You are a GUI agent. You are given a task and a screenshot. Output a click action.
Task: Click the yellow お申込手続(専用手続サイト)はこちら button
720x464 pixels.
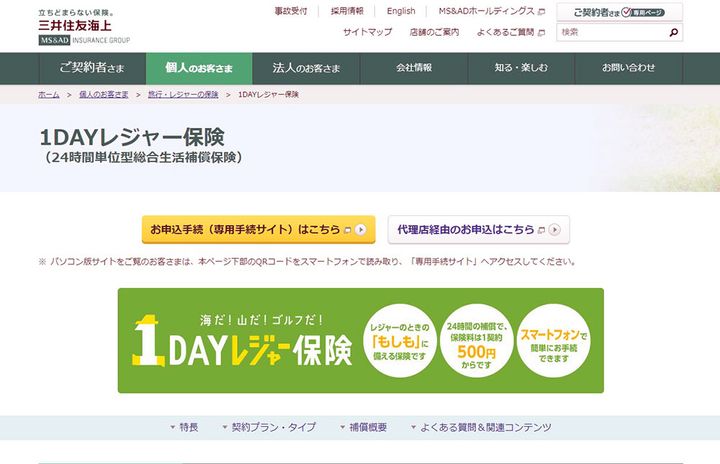coord(259,229)
